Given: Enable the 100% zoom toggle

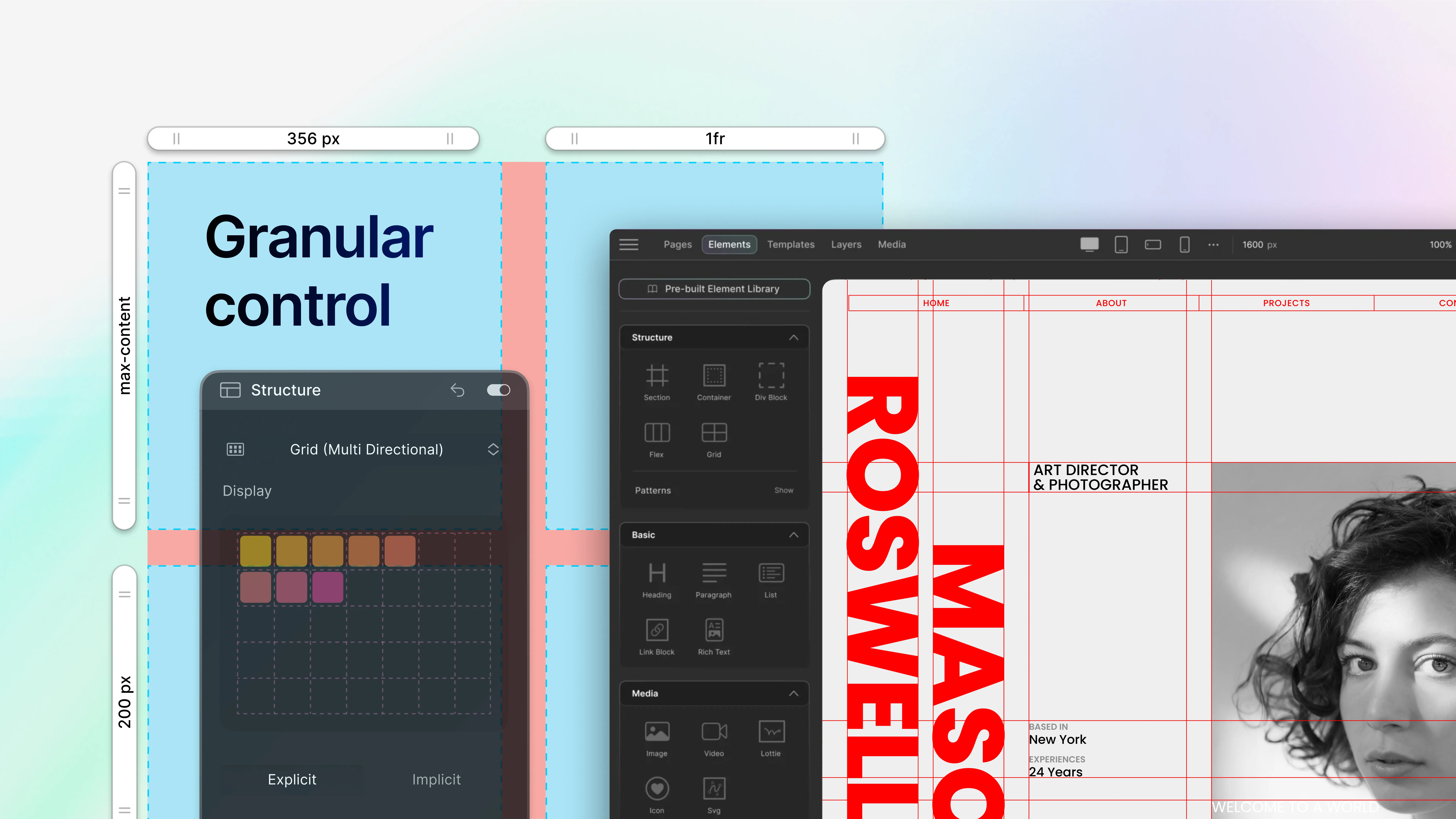Looking at the screenshot, I should click(x=1441, y=244).
